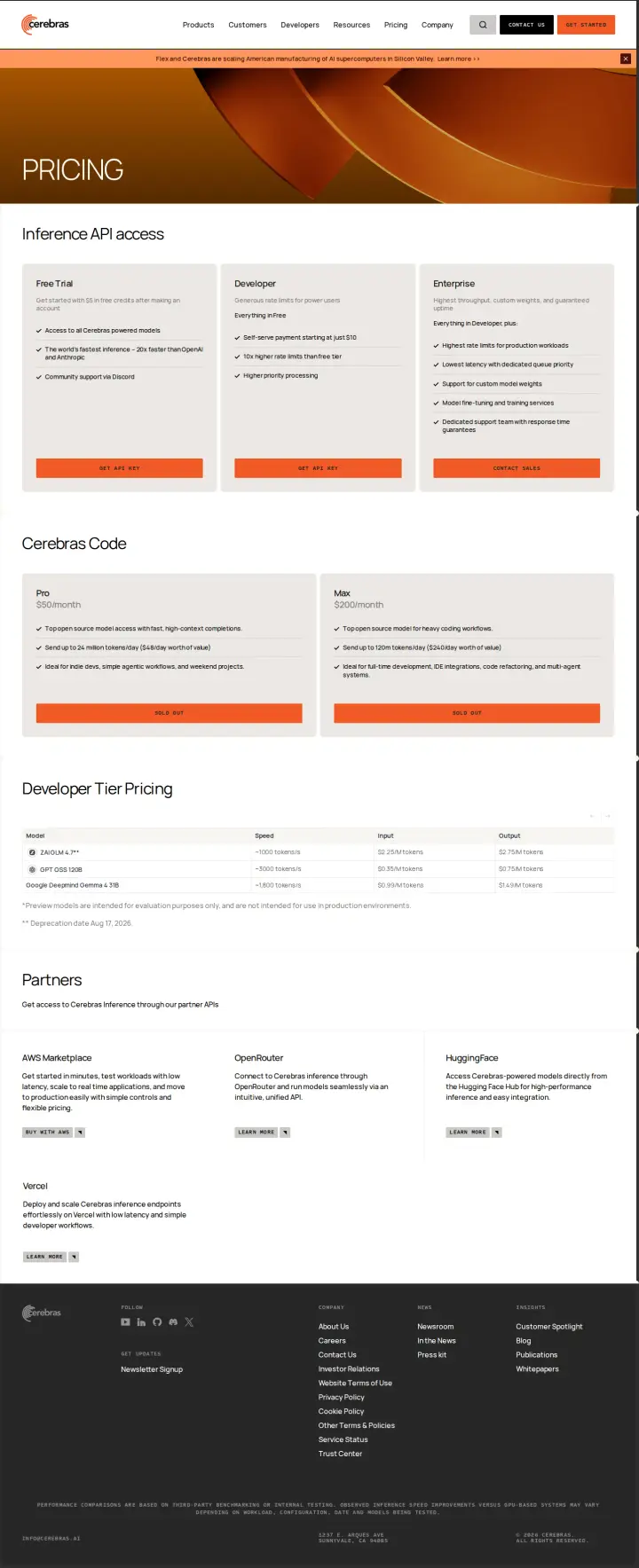Click arrow icon beside HuggingFace Learn More
This screenshot has width=639, height=1568.
(x=497, y=1133)
